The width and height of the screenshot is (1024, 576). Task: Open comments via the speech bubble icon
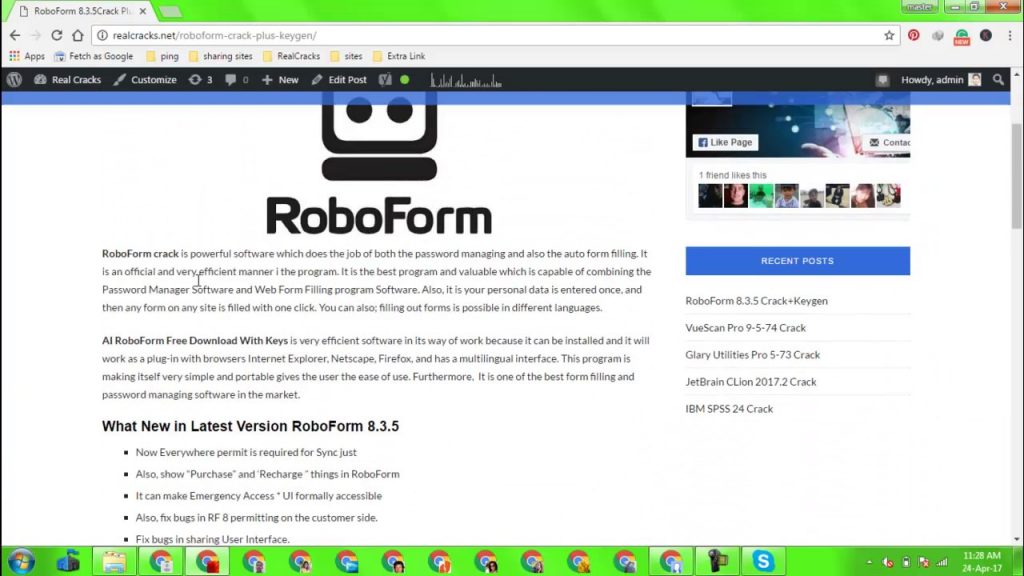[x=231, y=80]
